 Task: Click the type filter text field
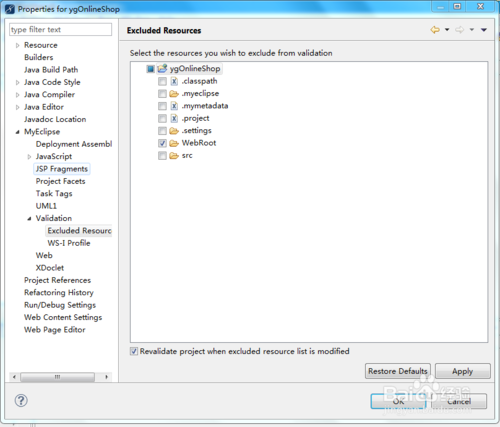click(60, 29)
